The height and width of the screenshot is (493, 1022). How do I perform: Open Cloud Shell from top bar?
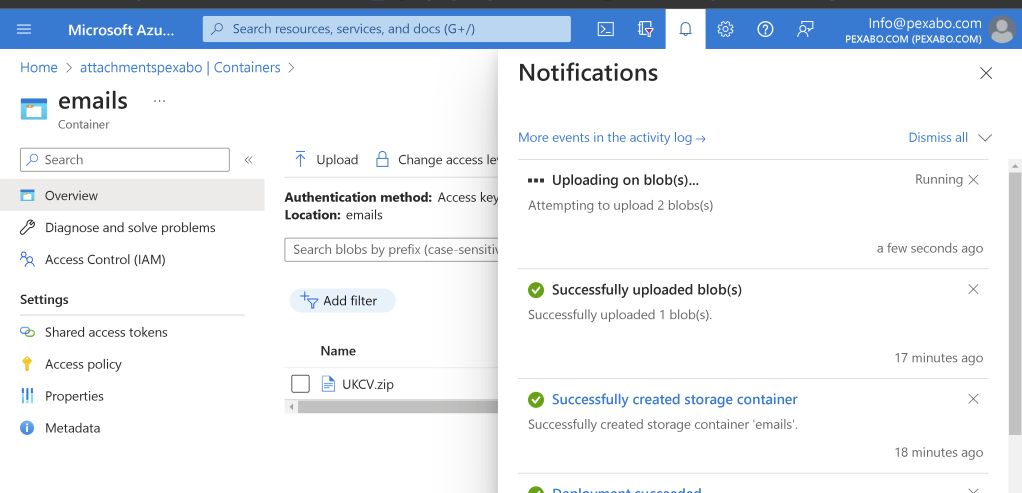[606, 29]
